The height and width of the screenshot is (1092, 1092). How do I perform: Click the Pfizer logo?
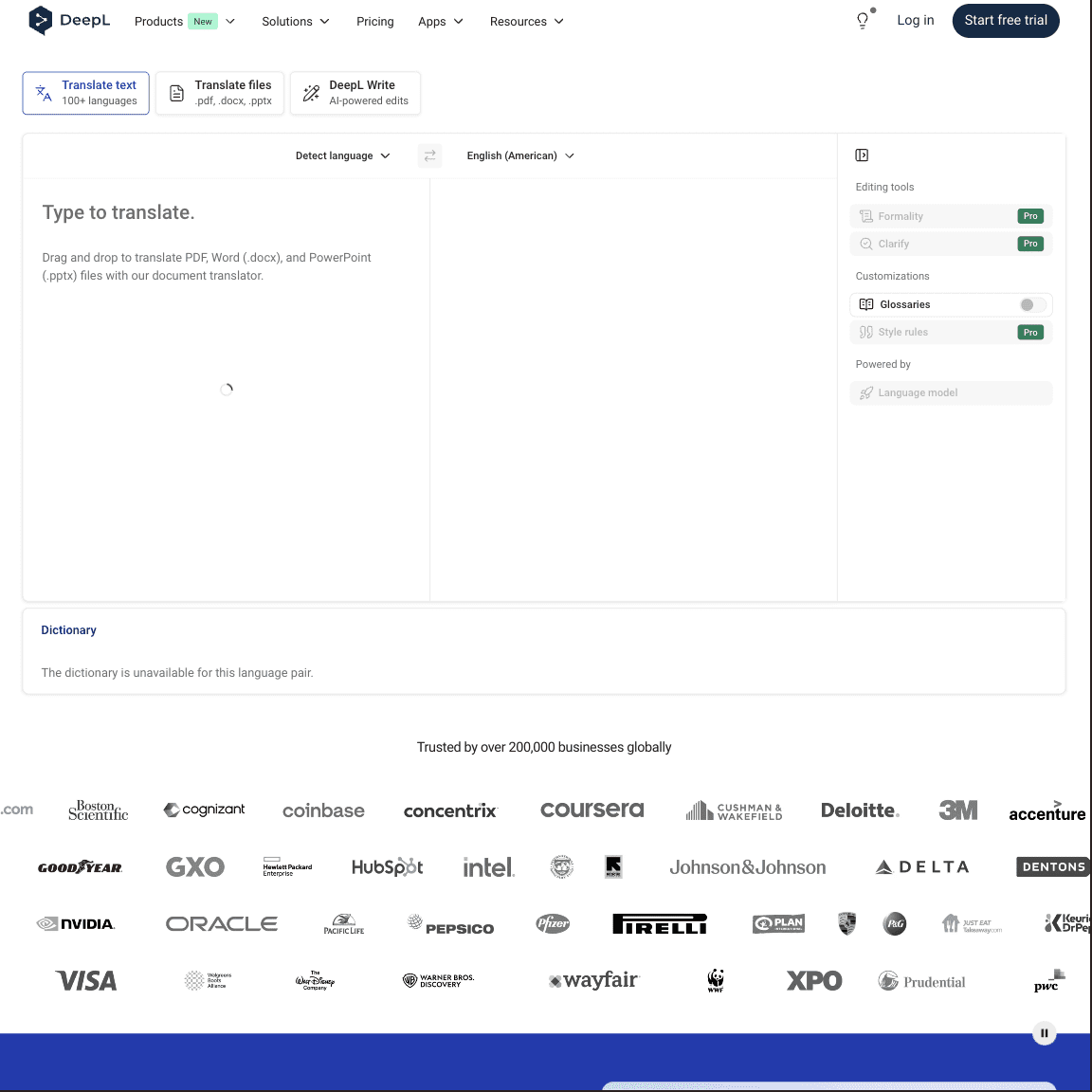coord(553,924)
